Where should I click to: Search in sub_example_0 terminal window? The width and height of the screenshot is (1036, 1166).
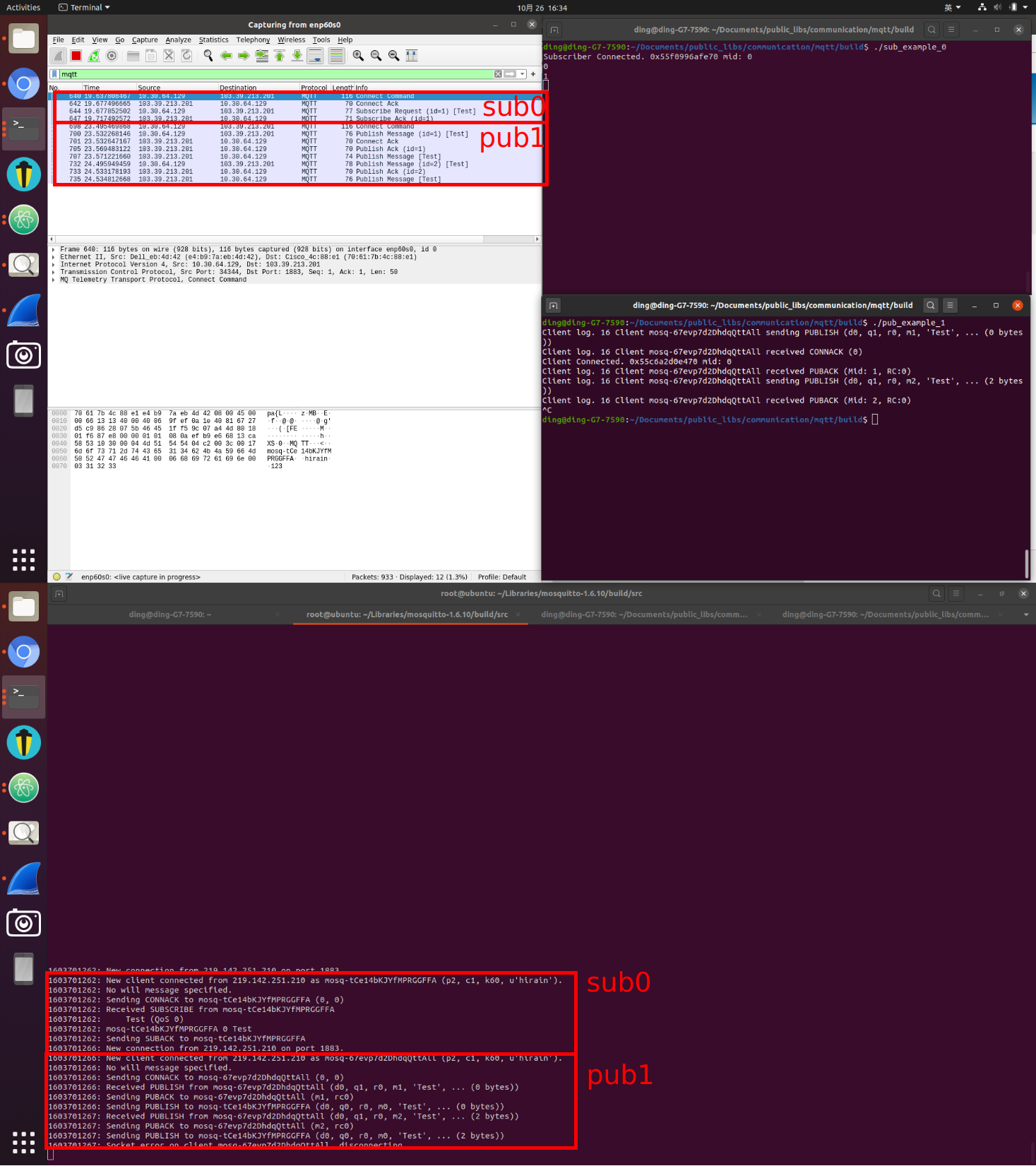coord(931,30)
